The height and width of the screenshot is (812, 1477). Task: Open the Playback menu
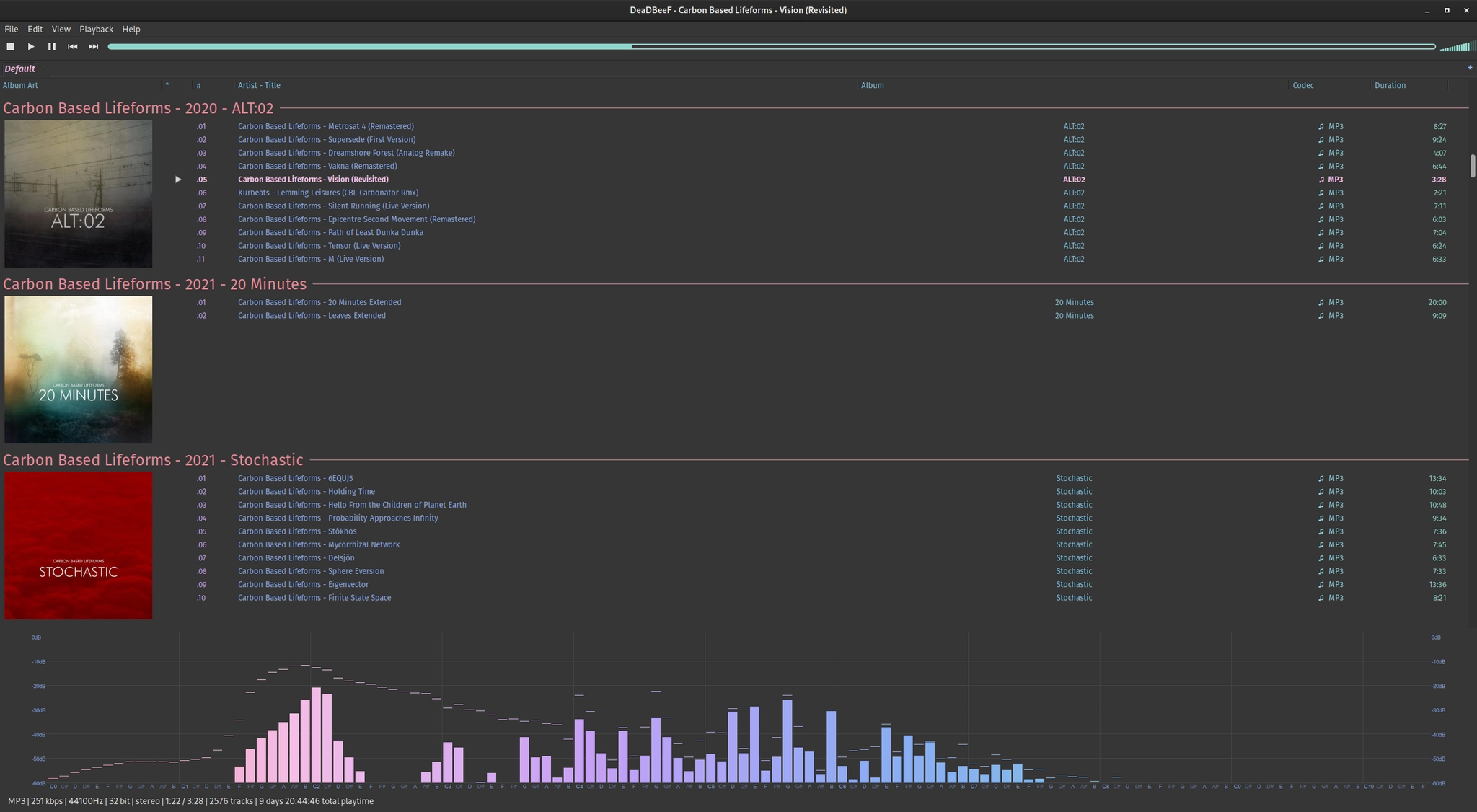click(x=96, y=29)
